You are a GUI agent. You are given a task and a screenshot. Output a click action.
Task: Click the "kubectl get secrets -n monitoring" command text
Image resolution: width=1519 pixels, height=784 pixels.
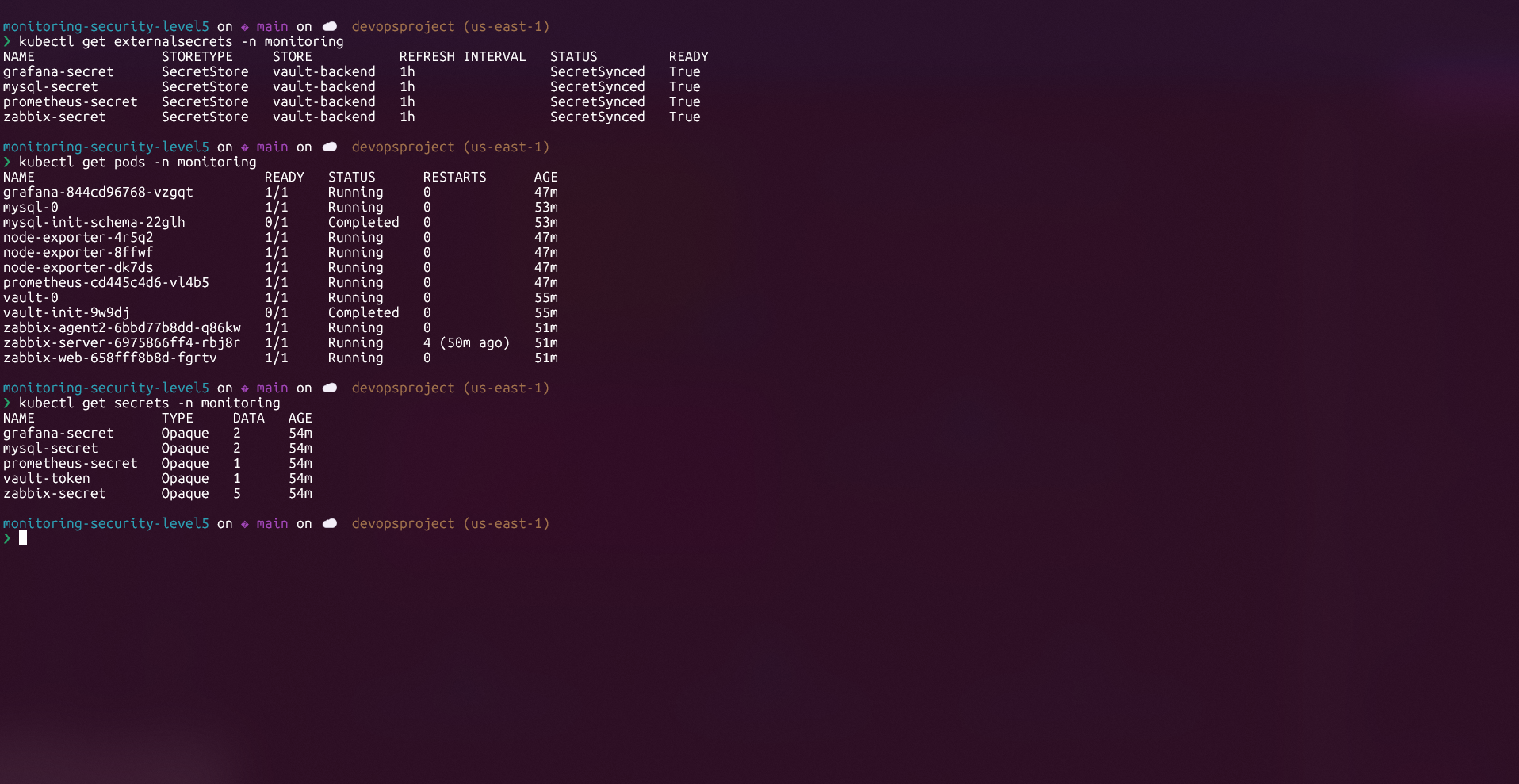pyautogui.click(x=149, y=403)
